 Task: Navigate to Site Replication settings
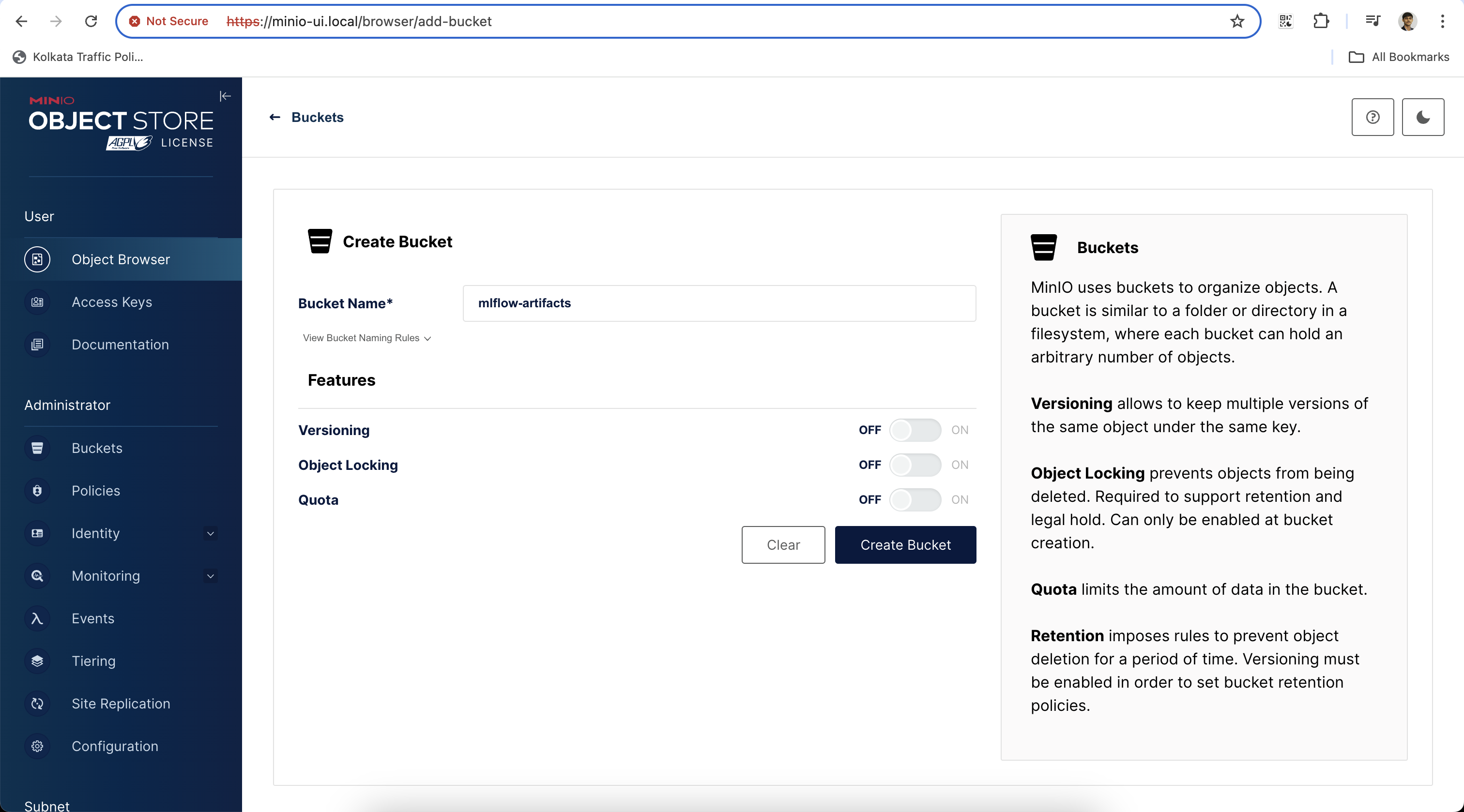pos(121,703)
